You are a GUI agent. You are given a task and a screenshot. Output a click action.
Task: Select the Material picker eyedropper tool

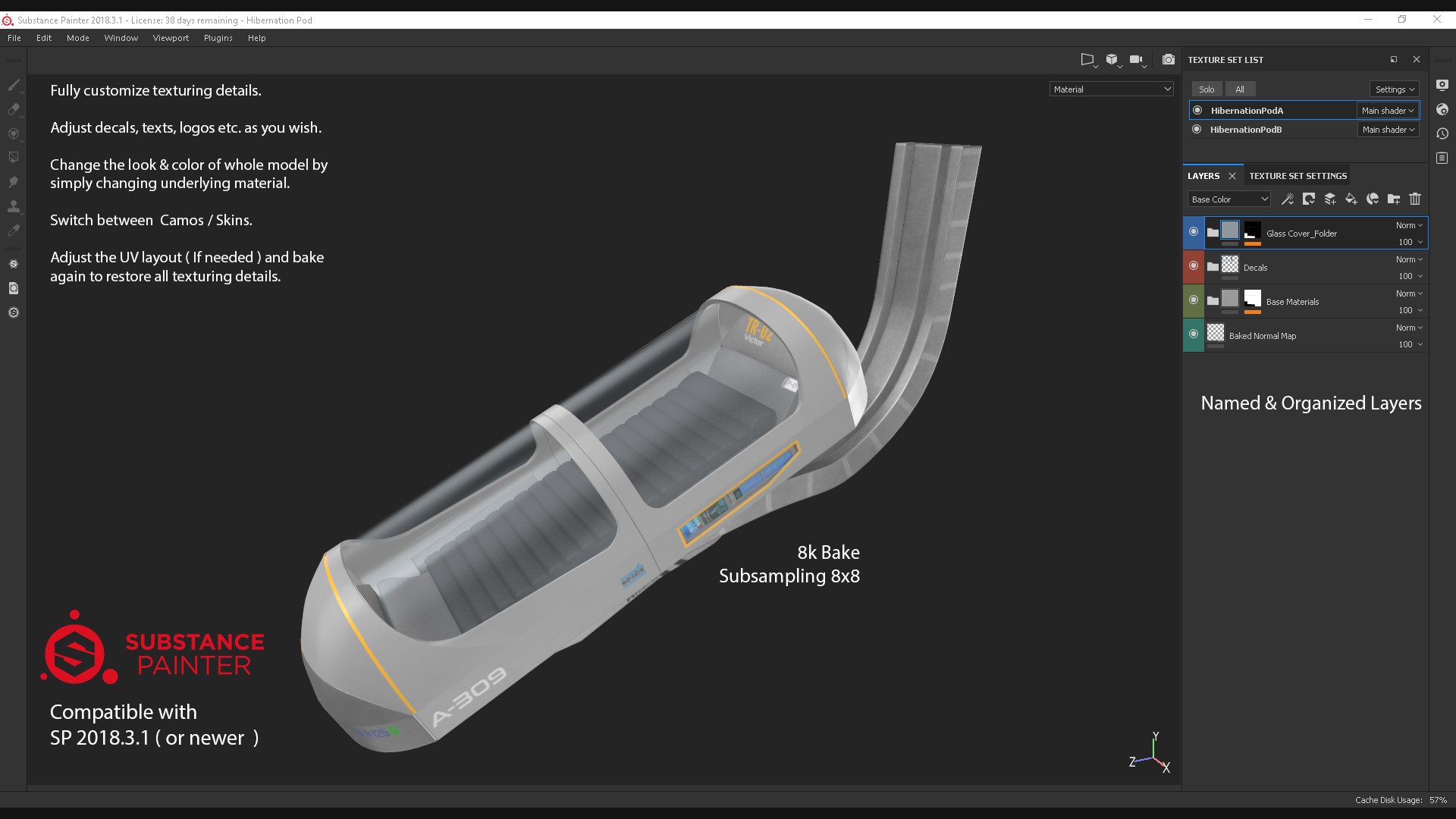click(x=14, y=231)
